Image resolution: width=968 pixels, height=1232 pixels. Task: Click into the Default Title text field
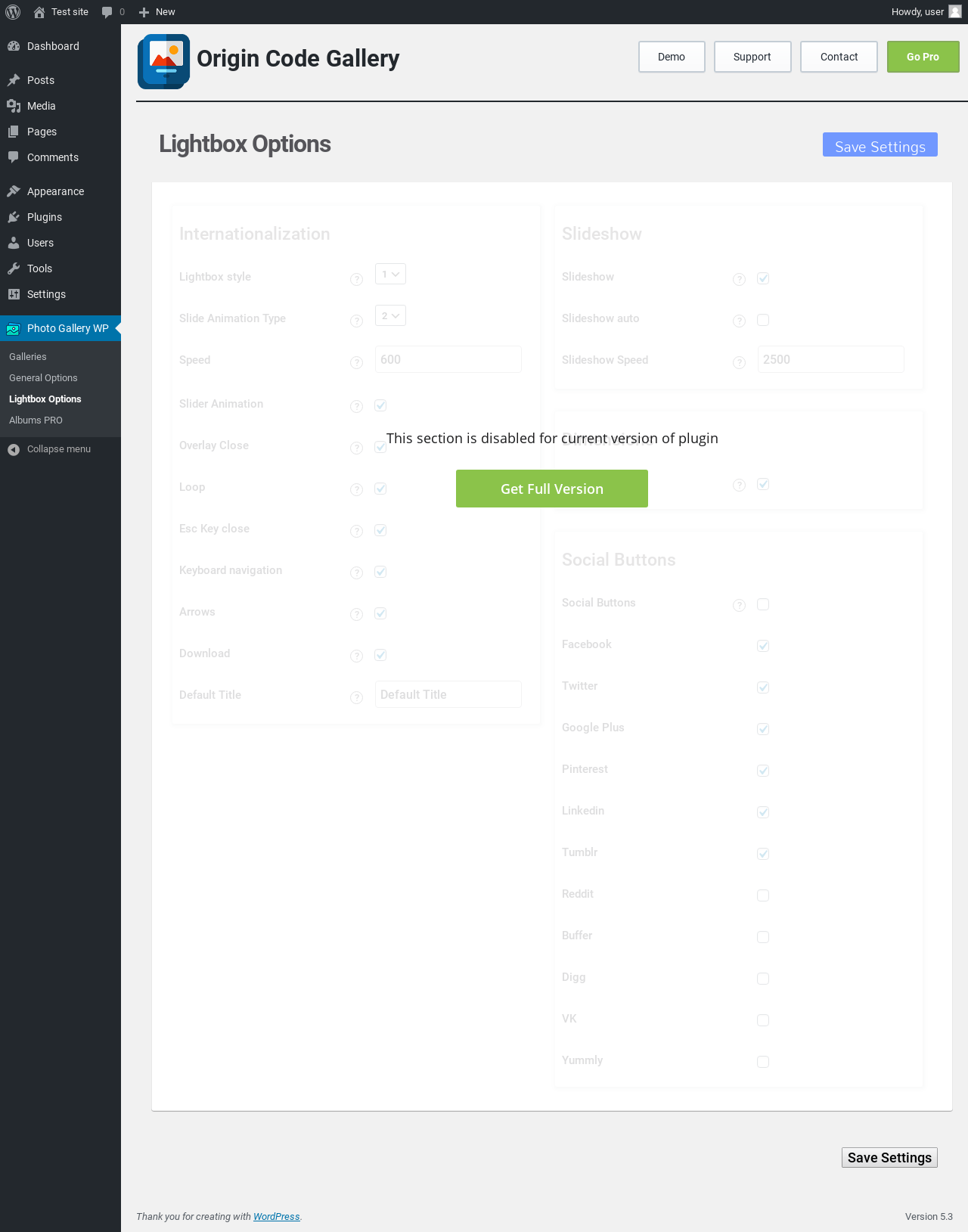[x=448, y=694]
